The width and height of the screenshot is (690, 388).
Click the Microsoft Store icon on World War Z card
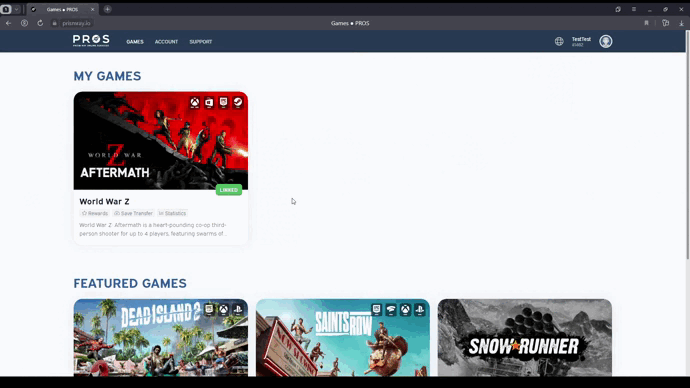[209, 102]
